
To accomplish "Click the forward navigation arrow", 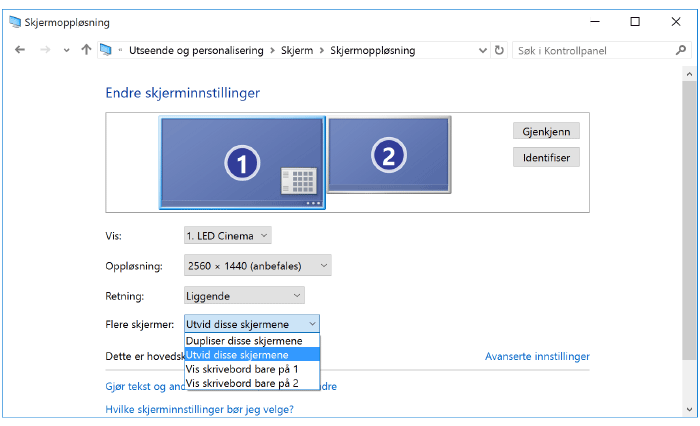I will 44,50.
